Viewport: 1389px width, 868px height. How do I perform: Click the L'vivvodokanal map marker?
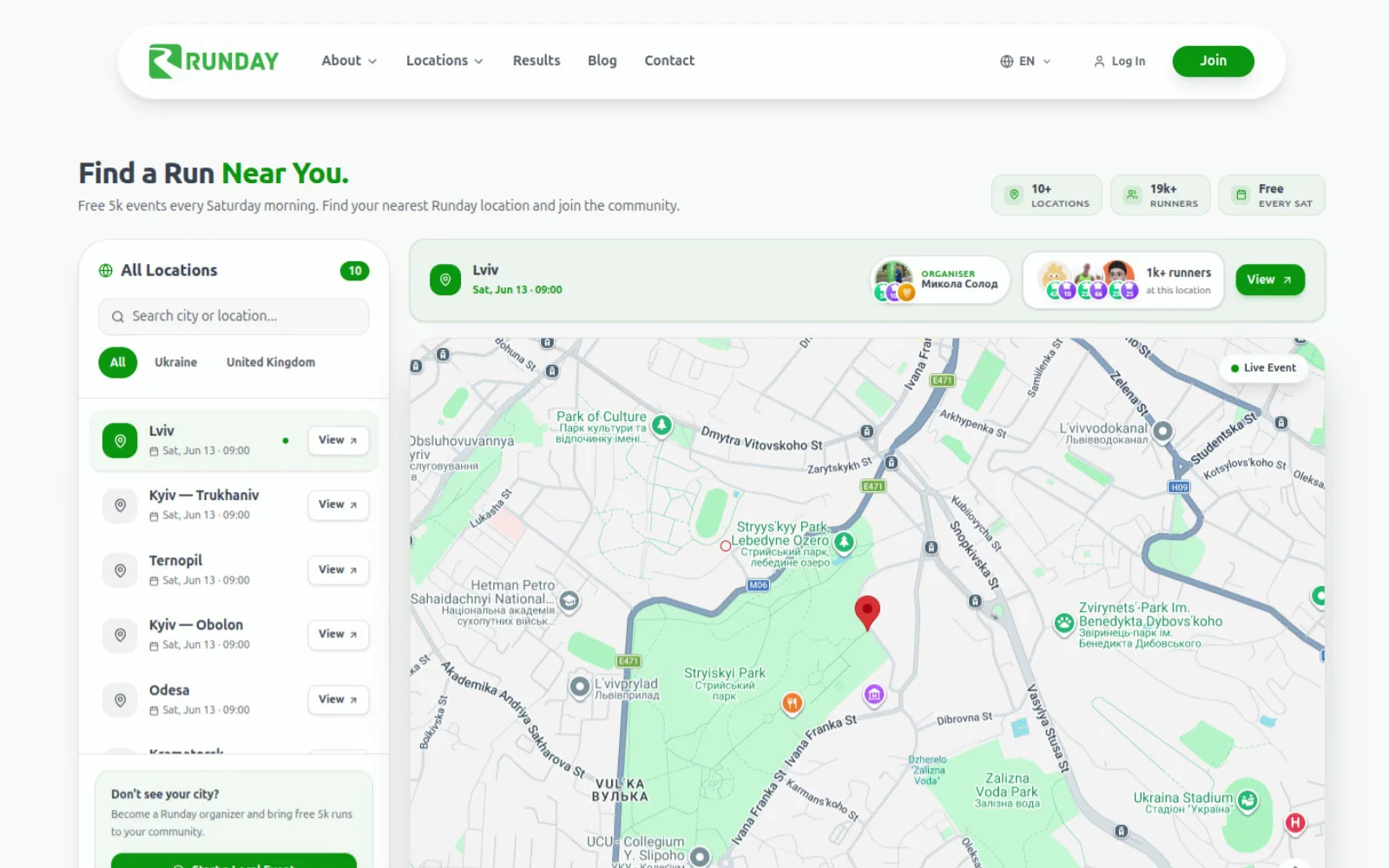pyautogui.click(x=1163, y=431)
